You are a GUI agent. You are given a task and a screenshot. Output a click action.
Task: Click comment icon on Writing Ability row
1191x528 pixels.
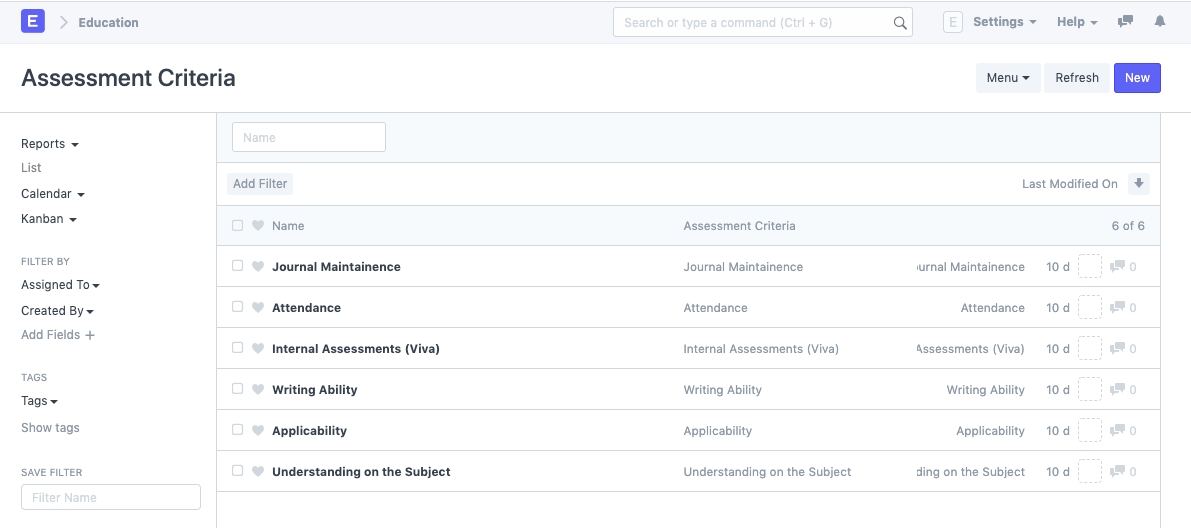[1118, 390]
